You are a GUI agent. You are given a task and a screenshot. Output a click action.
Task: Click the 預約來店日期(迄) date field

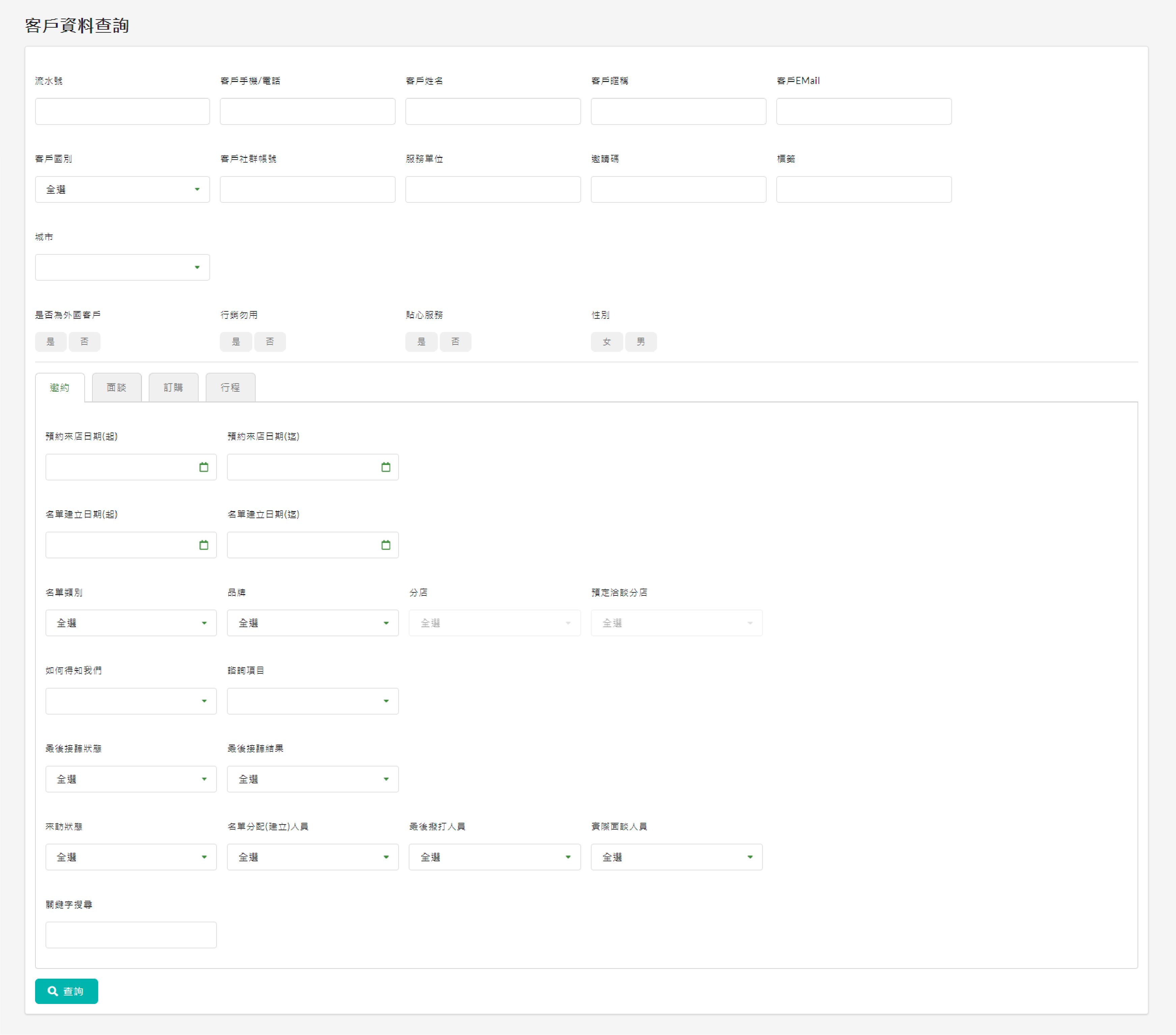[313, 467]
